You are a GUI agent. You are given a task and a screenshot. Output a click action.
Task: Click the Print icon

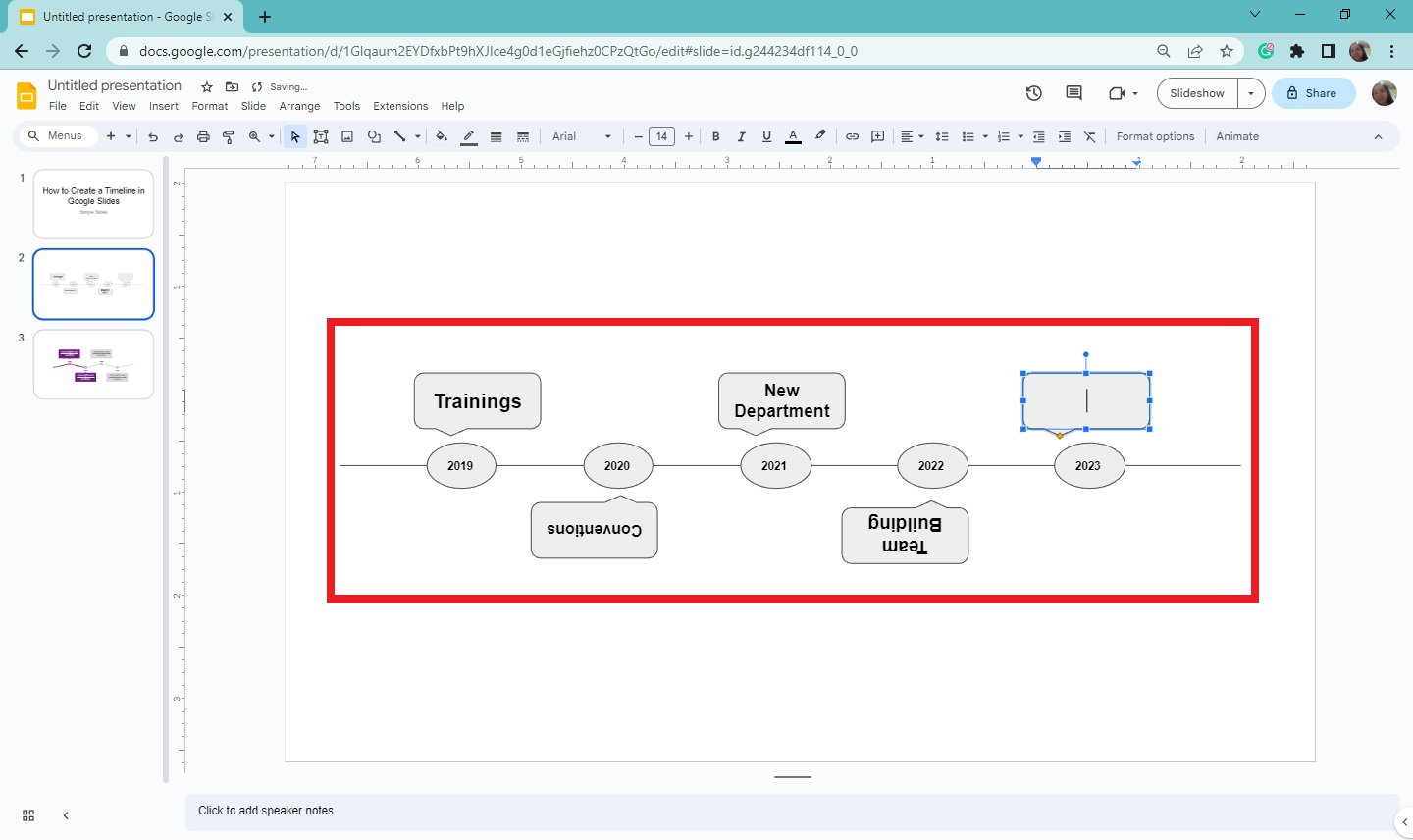(x=203, y=137)
